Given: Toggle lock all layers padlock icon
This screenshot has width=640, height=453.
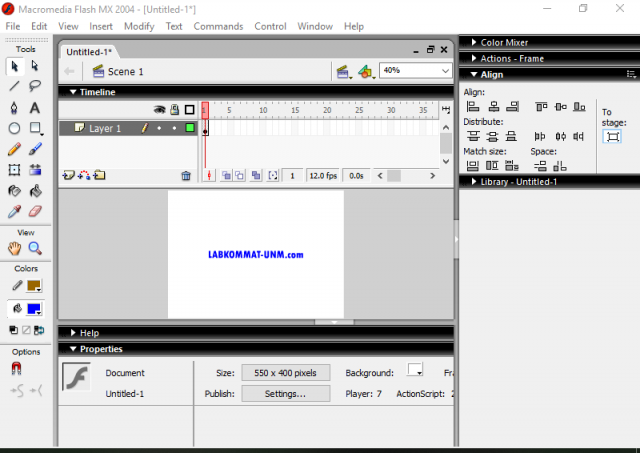Looking at the screenshot, I should pos(175,109).
